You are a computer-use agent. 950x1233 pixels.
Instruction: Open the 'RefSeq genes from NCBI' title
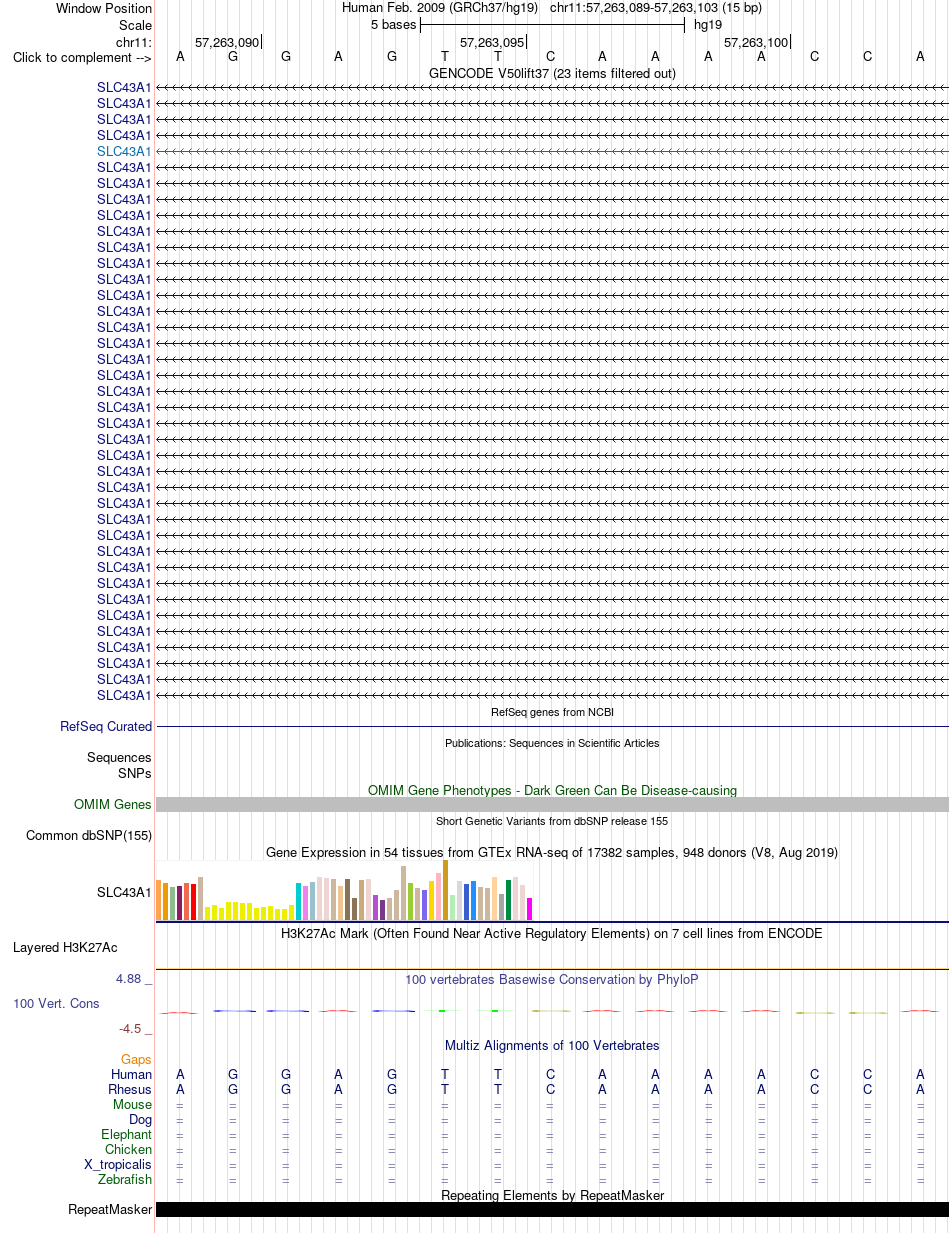coord(552,712)
